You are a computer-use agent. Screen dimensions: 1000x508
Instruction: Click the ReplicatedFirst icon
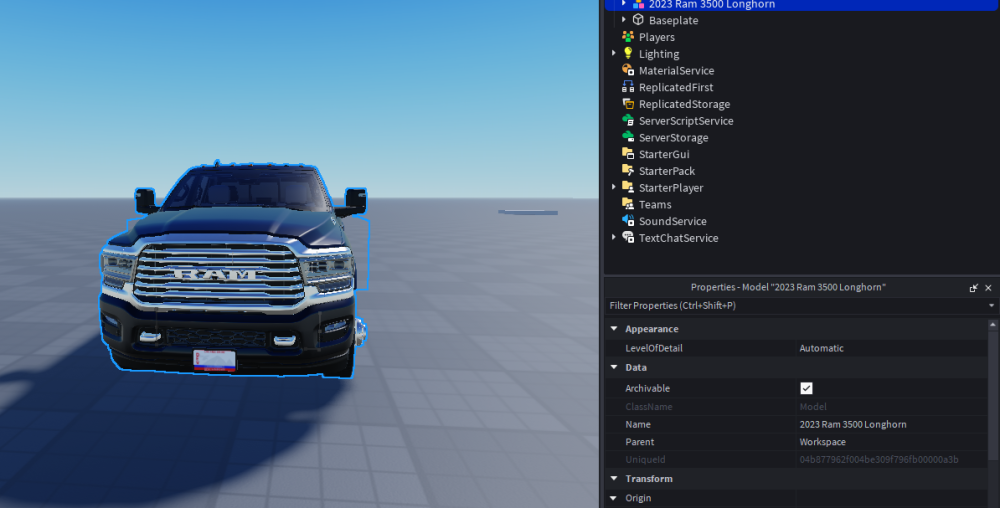point(628,87)
